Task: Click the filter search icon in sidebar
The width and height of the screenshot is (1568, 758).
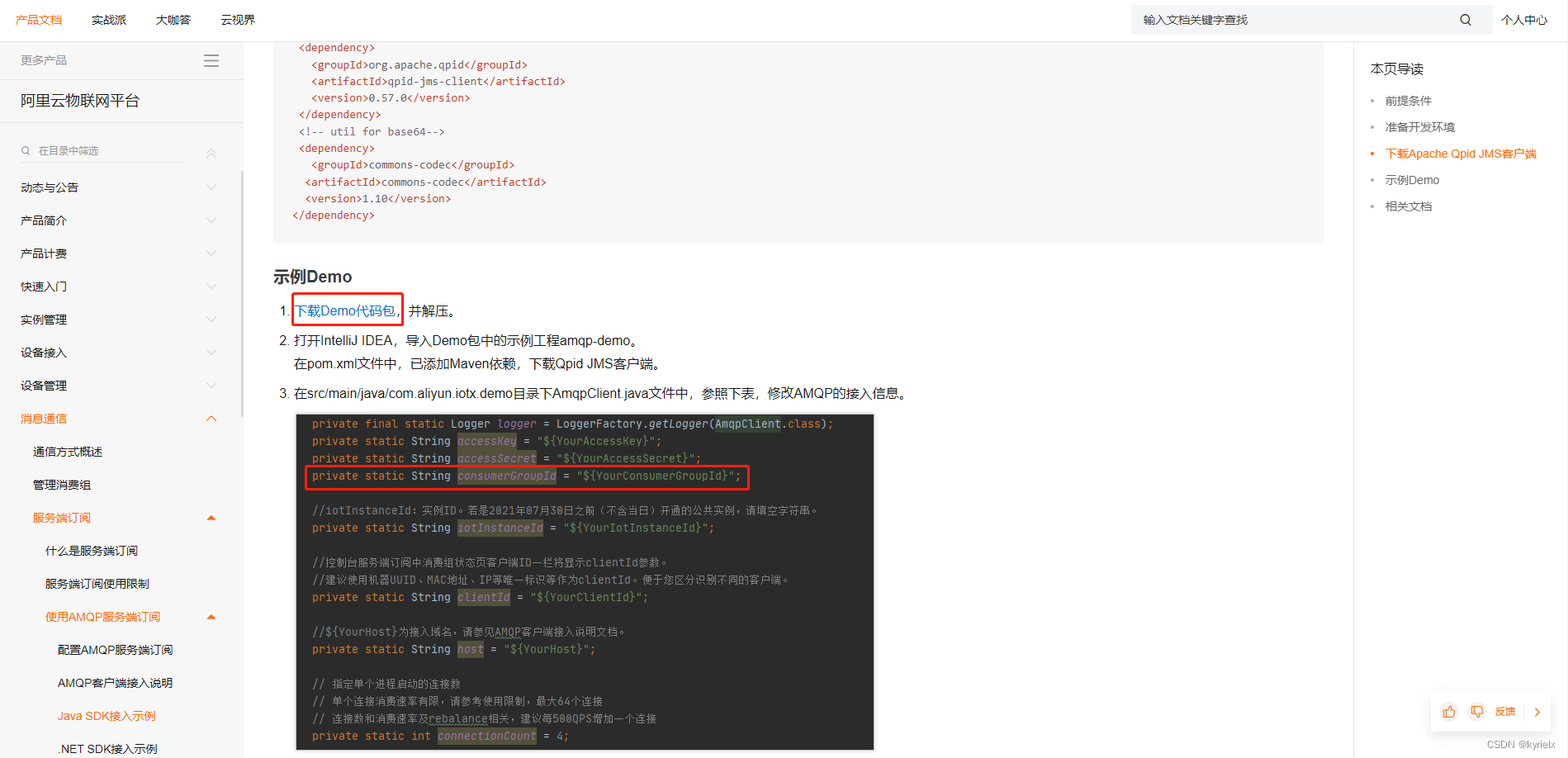Action: tap(26, 150)
